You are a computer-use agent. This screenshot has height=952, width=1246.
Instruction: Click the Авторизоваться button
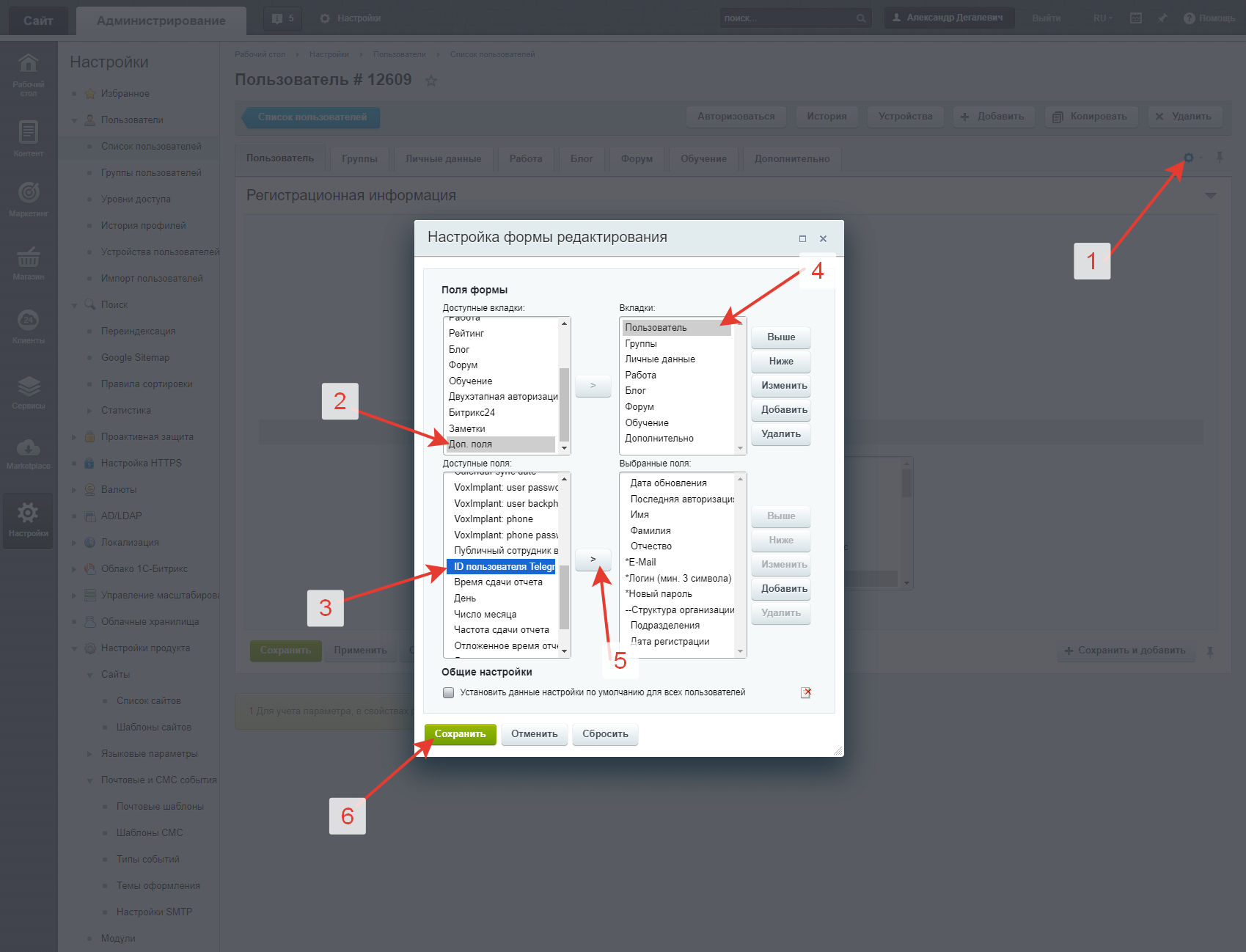[x=736, y=117]
